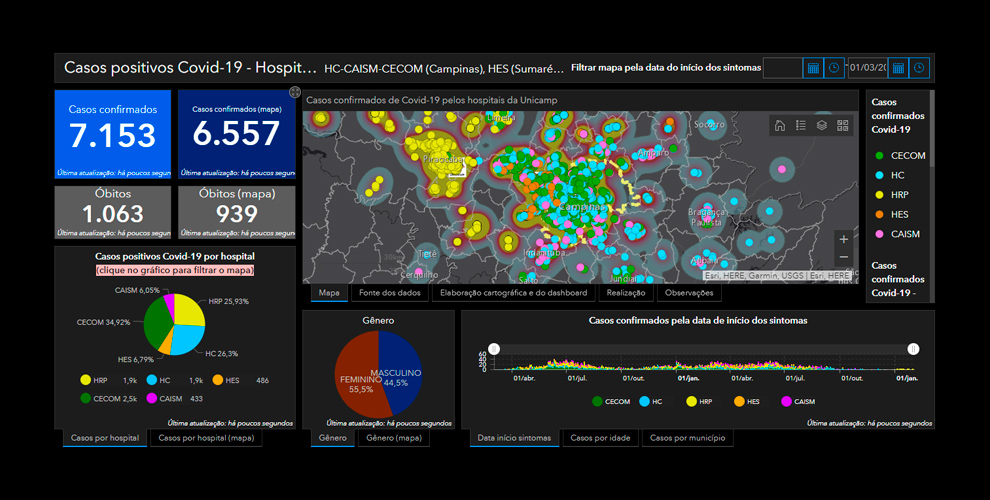Zoom in on the map with plus

(x=843, y=240)
